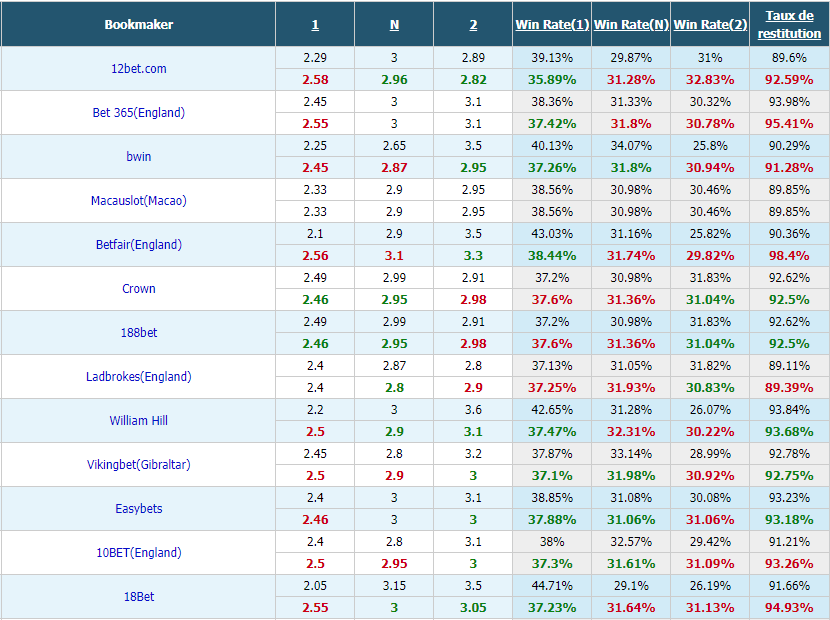Select Betfair's 29.82% away win rate
The width and height of the screenshot is (830, 620).
710,256
